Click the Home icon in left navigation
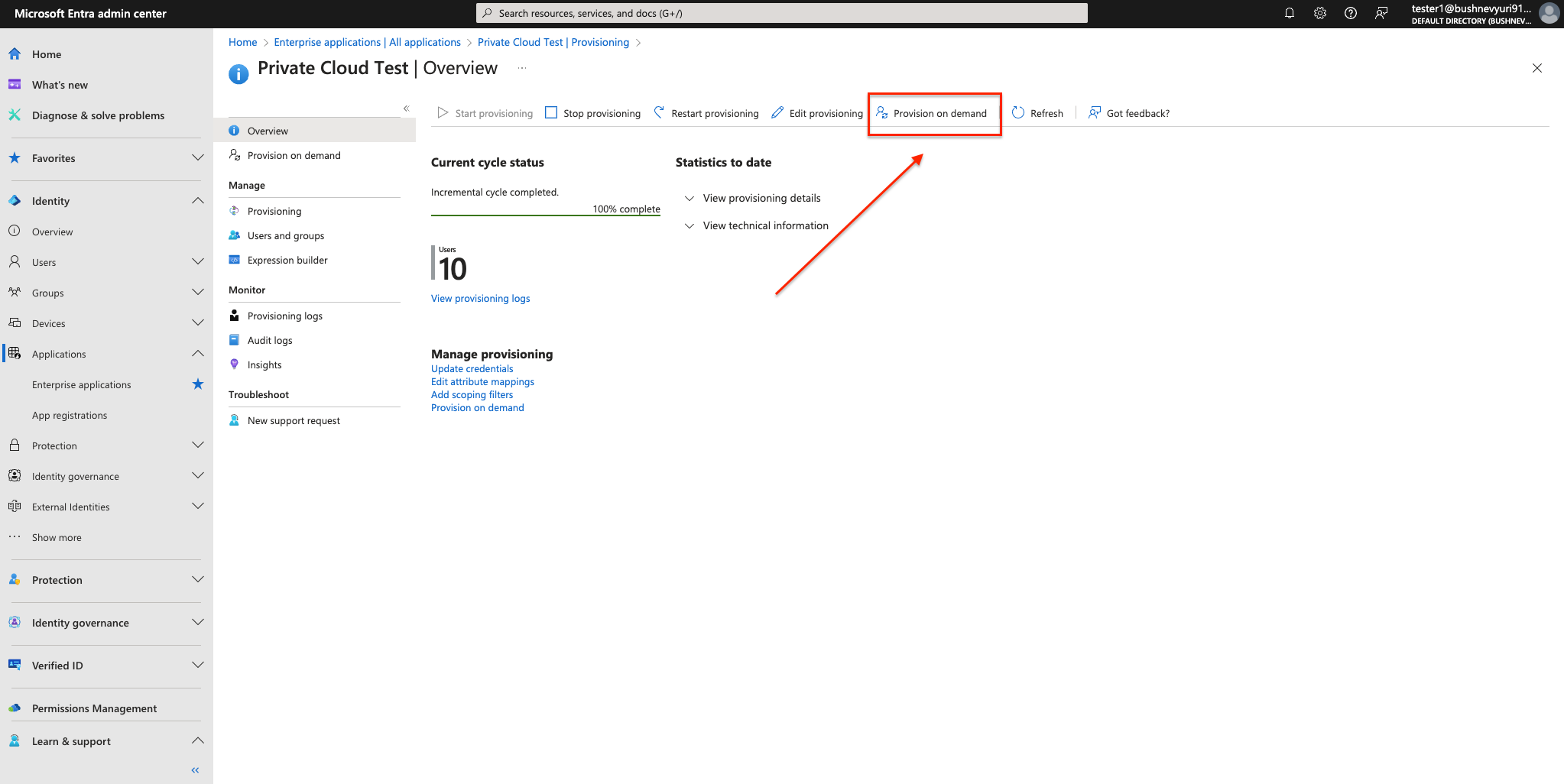The width and height of the screenshot is (1564, 784). pos(15,54)
